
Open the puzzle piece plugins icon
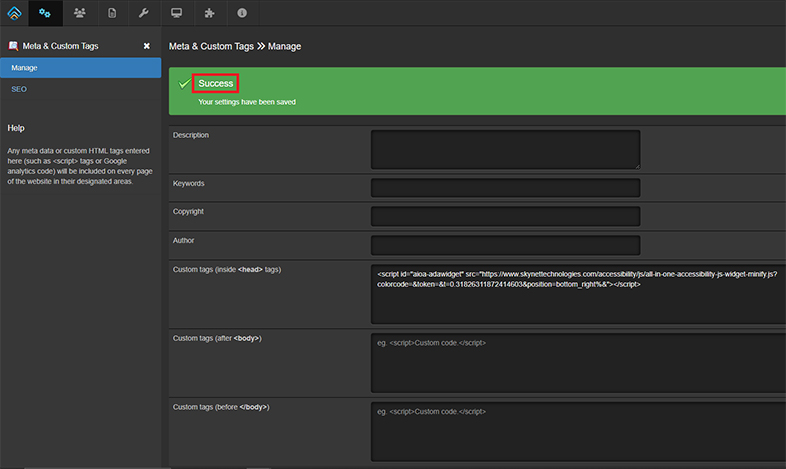209,13
